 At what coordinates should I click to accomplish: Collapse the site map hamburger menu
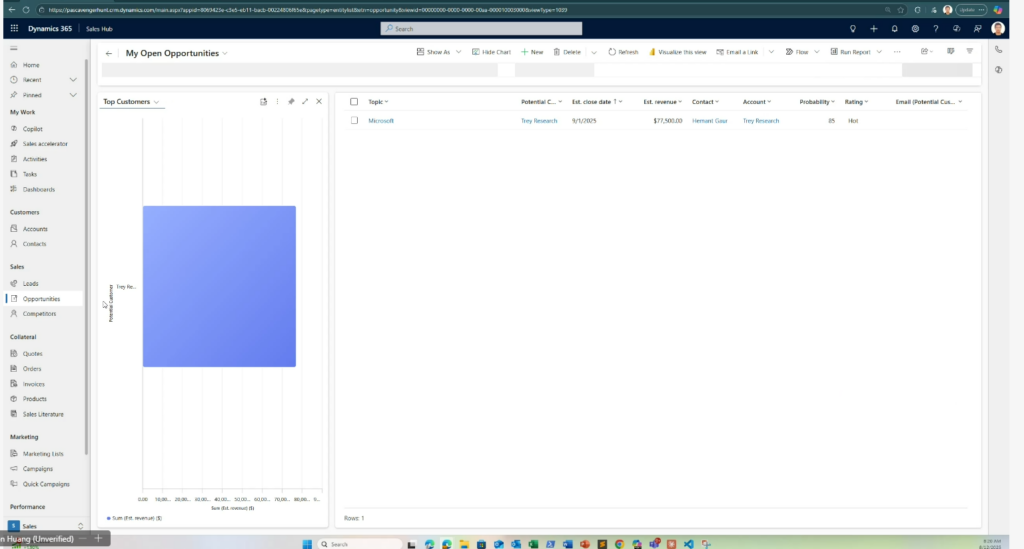(x=14, y=48)
